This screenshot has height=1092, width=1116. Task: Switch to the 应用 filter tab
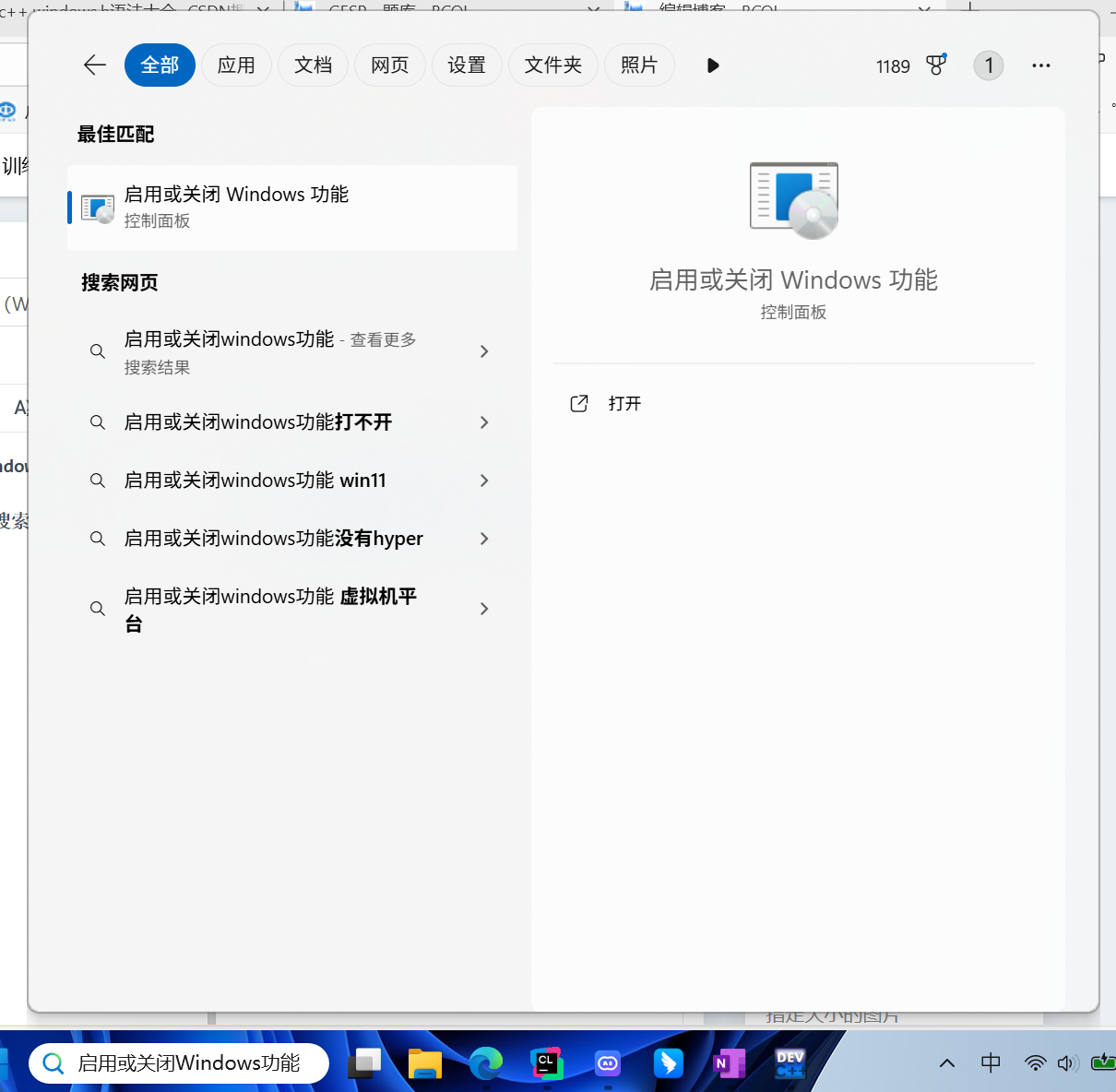pyautogui.click(x=236, y=65)
